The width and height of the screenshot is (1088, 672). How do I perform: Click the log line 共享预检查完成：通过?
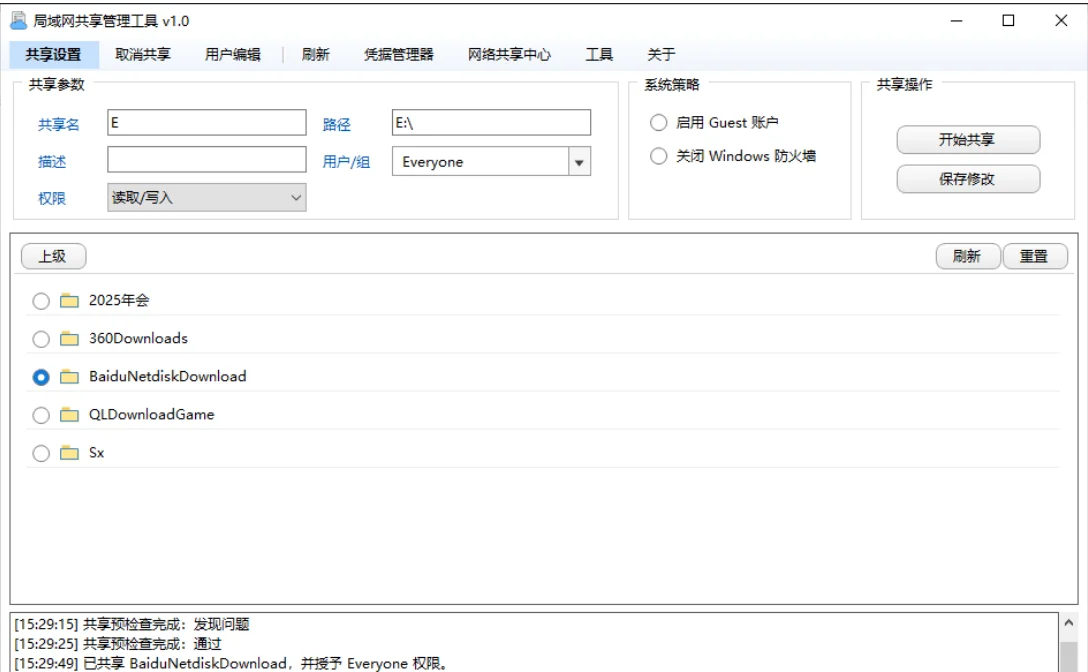point(118,644)
